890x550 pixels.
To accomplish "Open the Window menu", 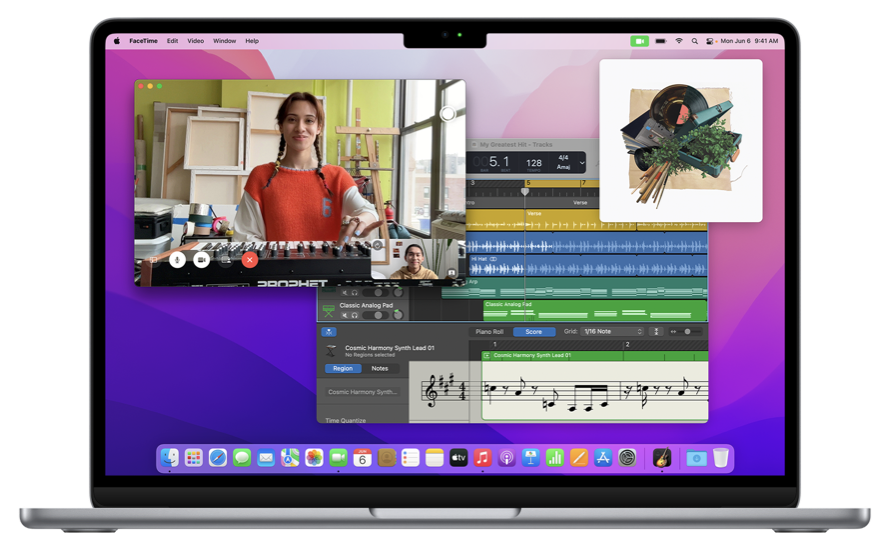I will tap(225, 41).
